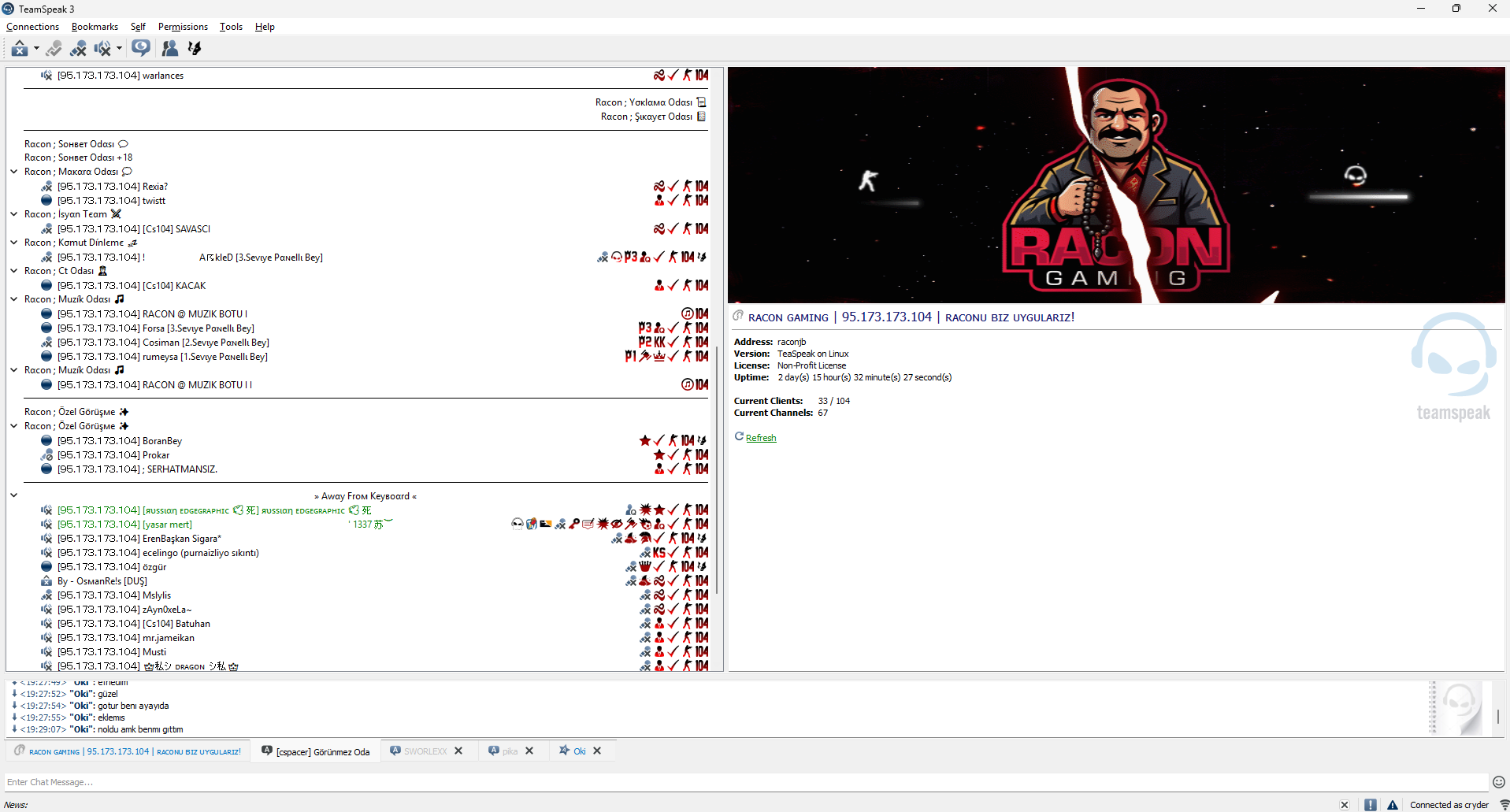Click the info status bar icon
Screen dimensions: 1510x812
coord(1371,805)
